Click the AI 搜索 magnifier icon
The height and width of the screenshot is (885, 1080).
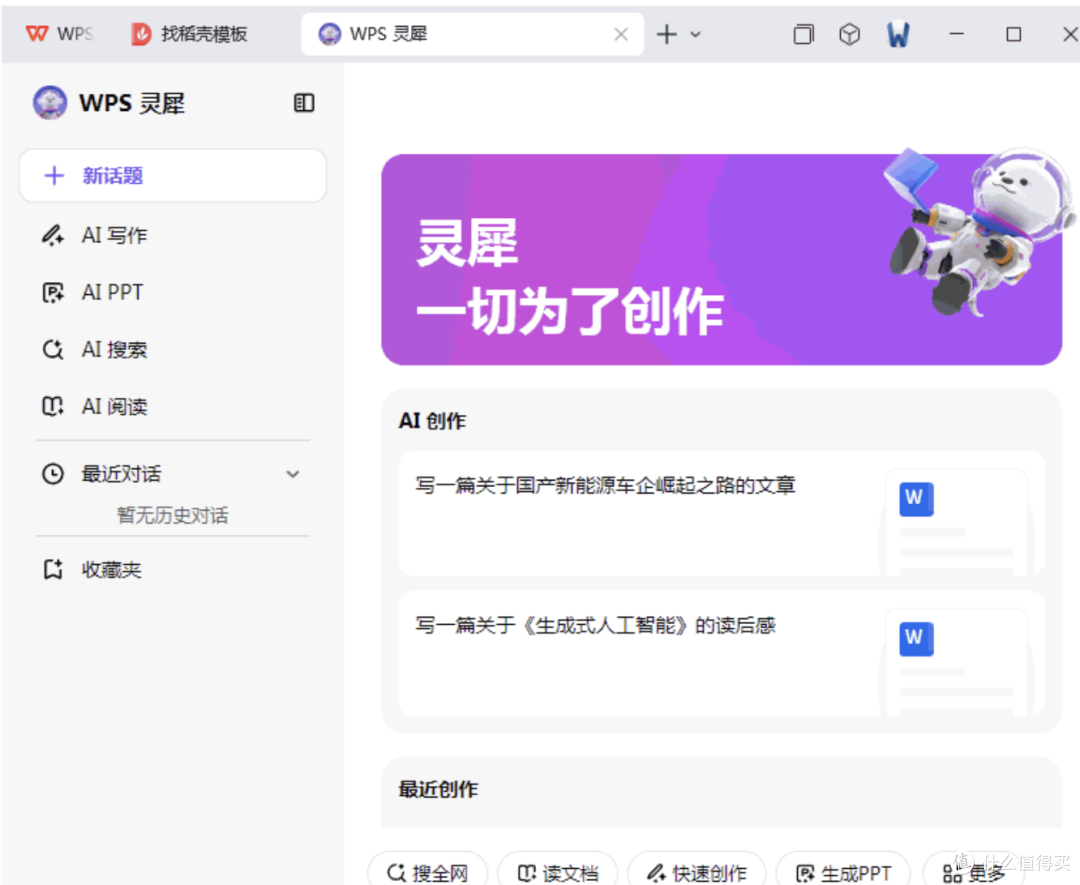(x=53, y=350)
